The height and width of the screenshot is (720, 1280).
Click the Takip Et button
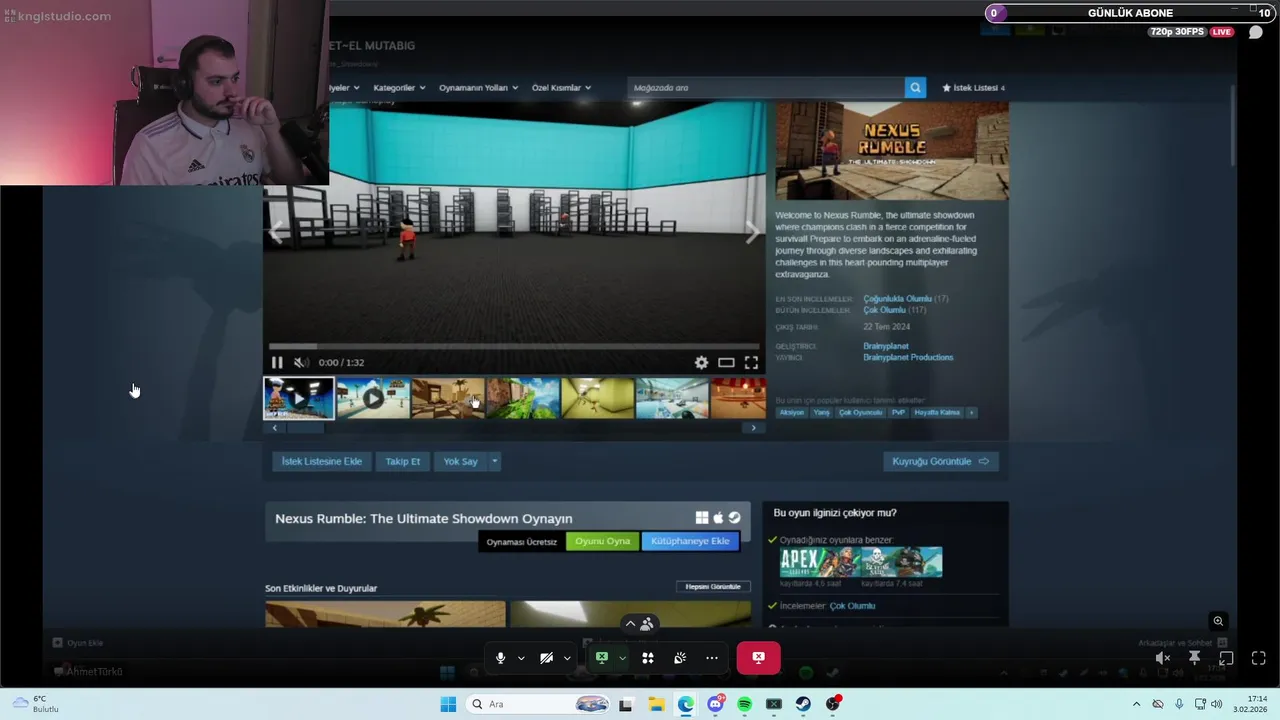tap(403, 461)
